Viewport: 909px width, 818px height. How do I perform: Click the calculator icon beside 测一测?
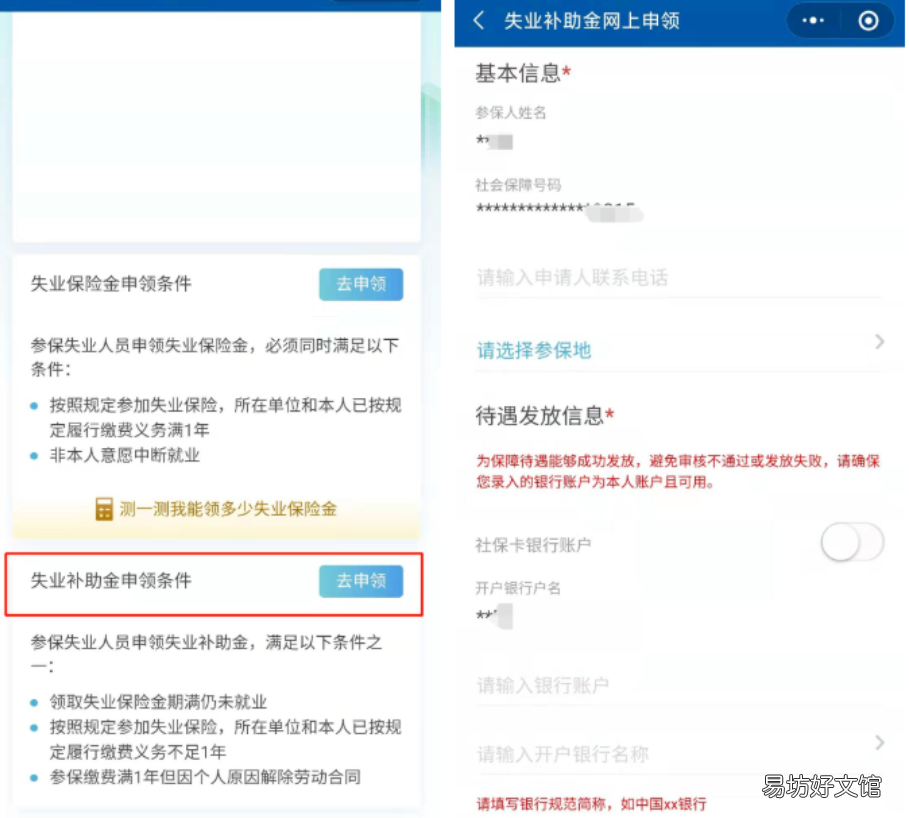(x=104, y=509)
